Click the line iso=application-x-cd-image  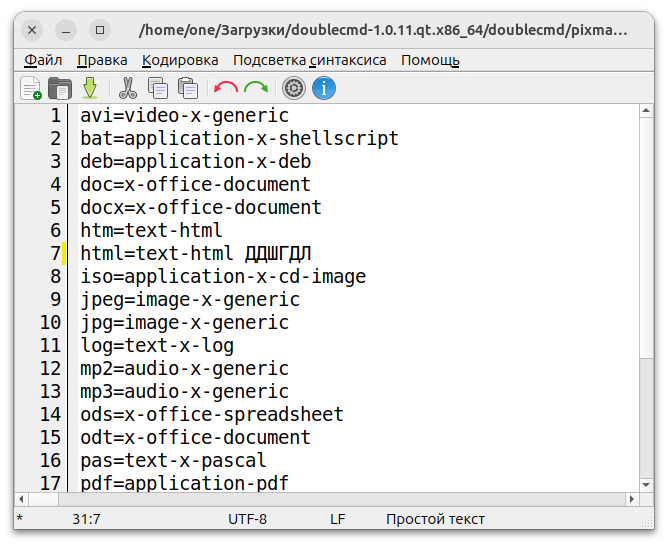point(223,276)
